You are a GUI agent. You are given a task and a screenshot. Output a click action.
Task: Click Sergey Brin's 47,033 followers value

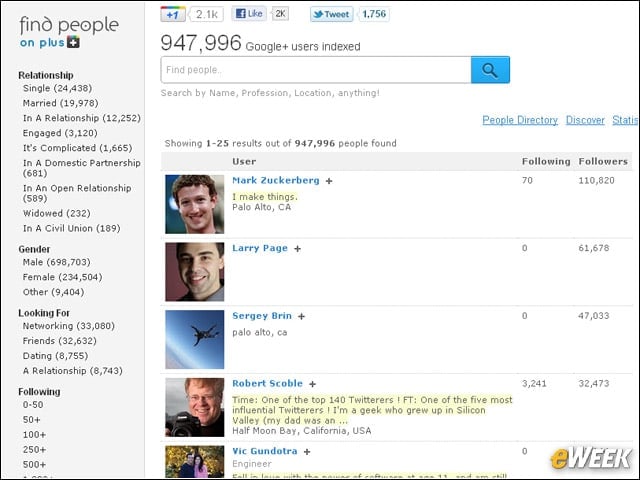594,316
